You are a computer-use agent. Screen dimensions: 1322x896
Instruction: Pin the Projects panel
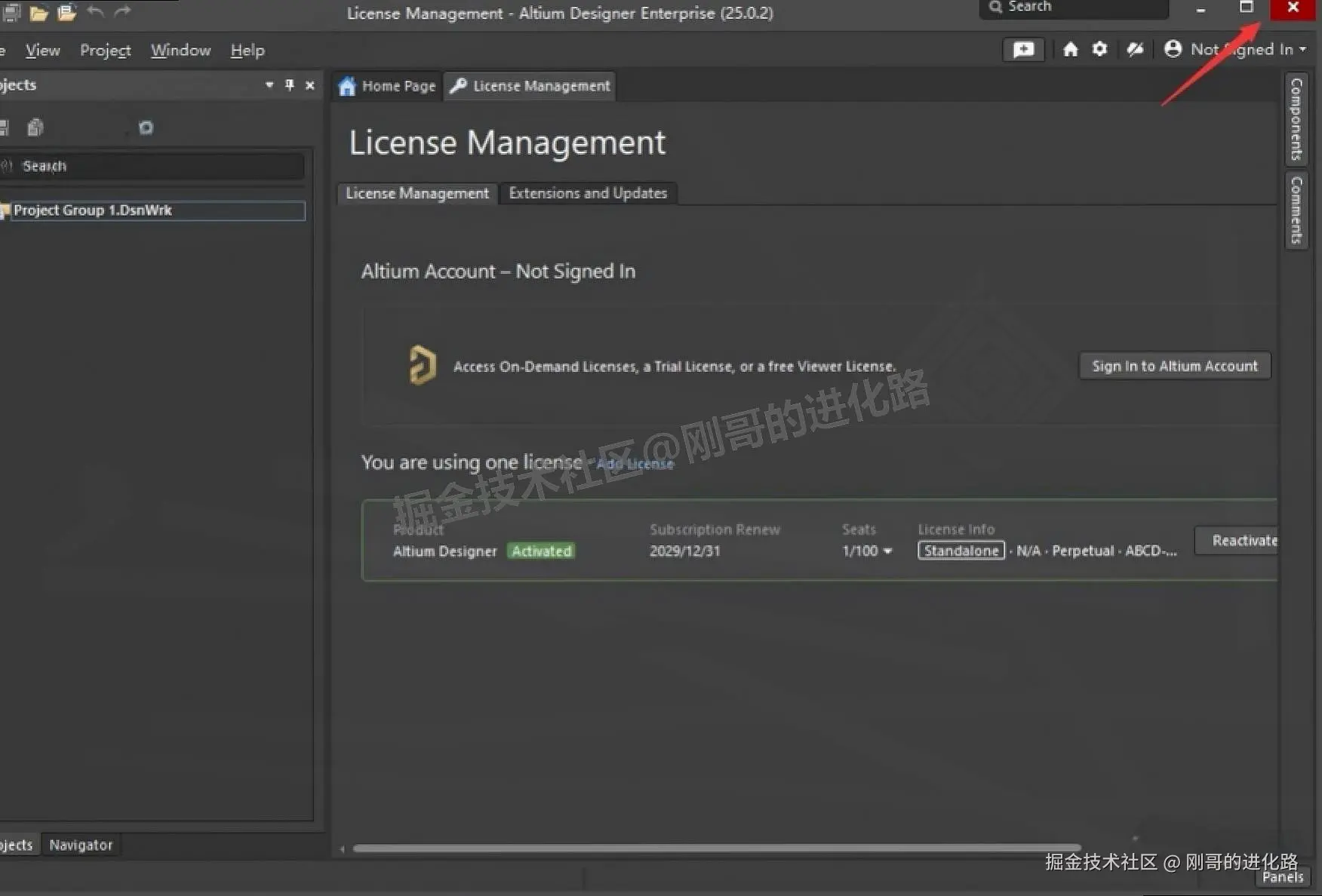tap(290, 85)
